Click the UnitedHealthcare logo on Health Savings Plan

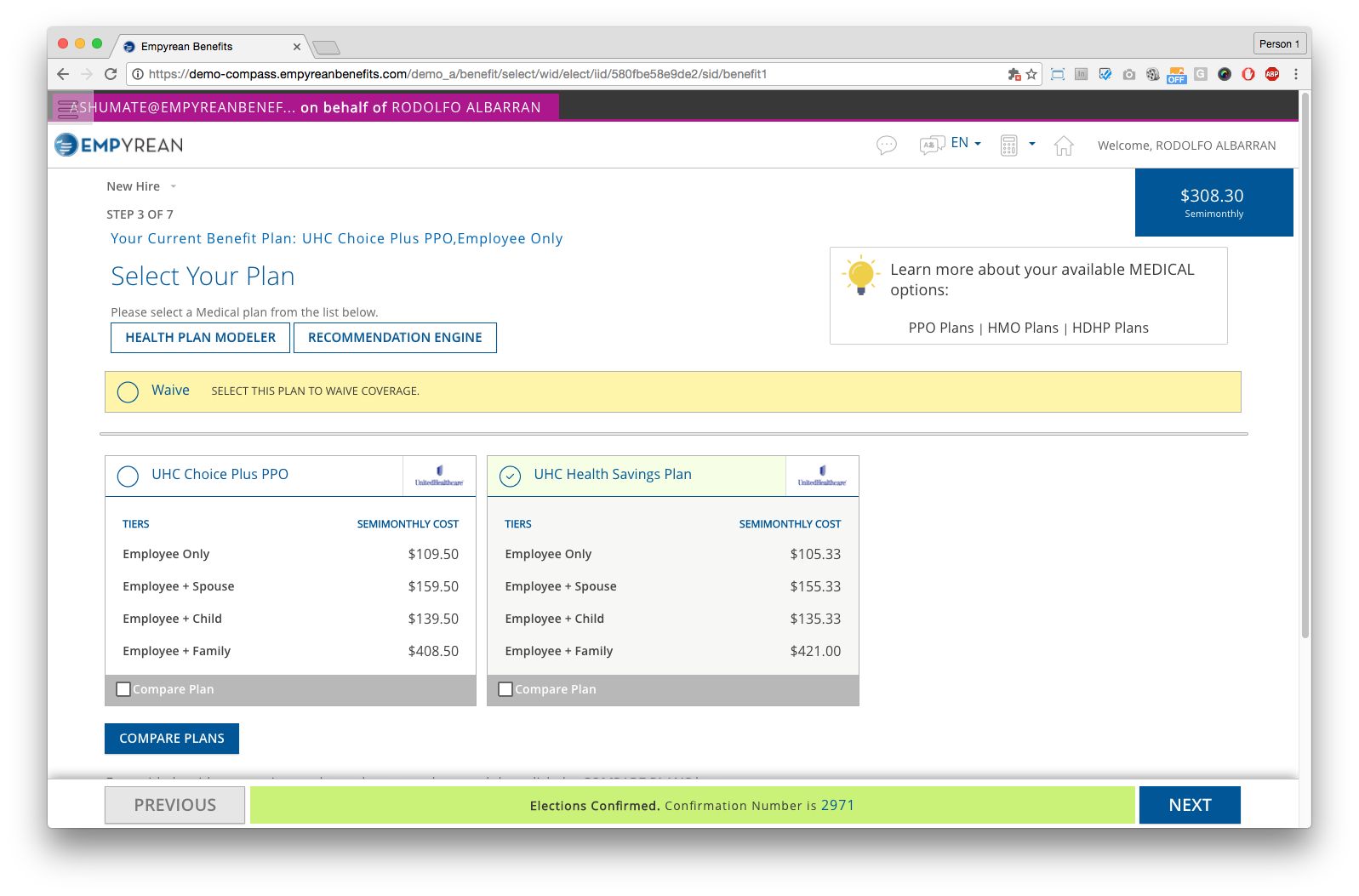pos(822,476)
